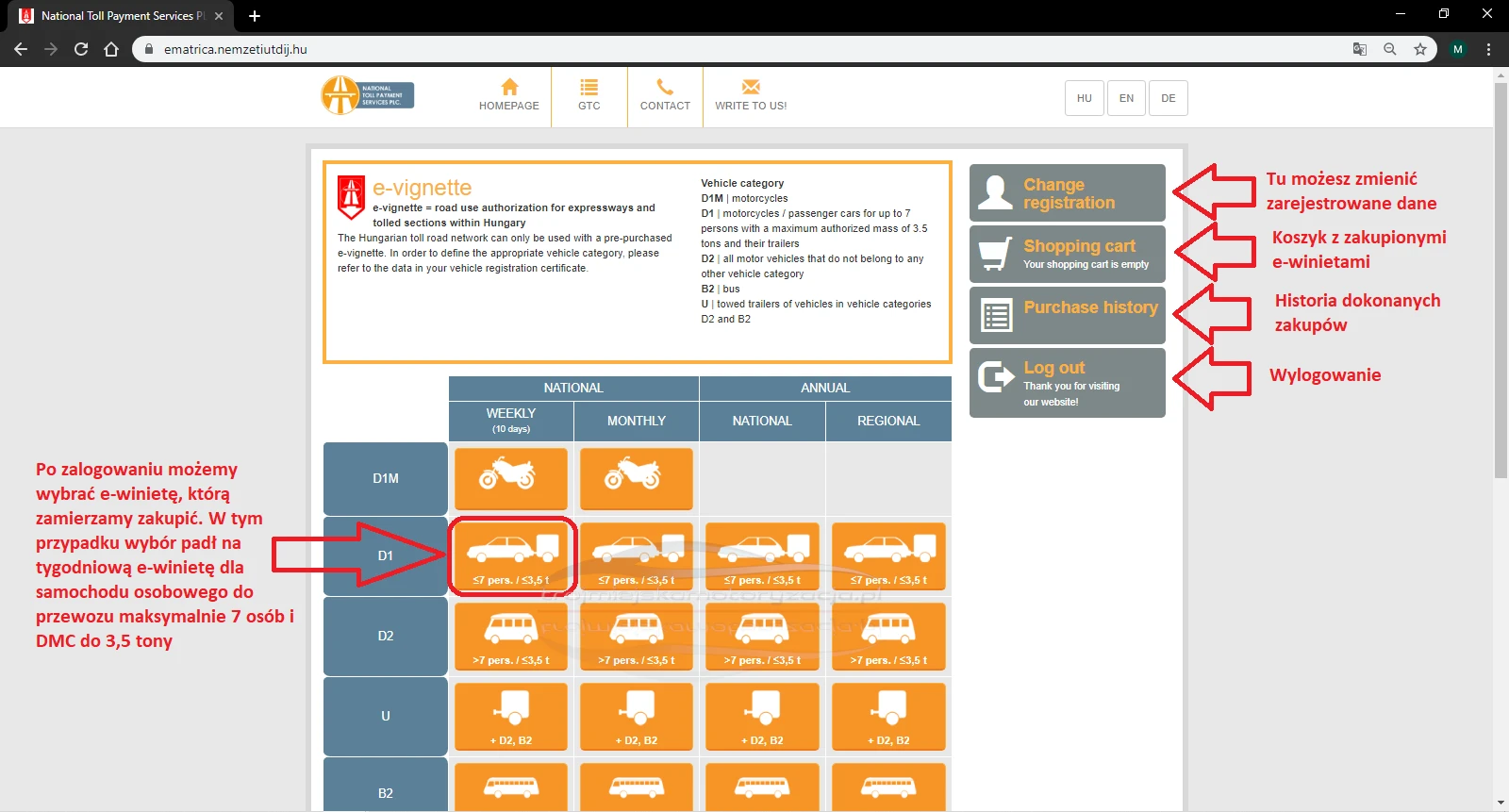Switch language to DE
The height and width of the screenshot is (812, 1509).
1169,98
